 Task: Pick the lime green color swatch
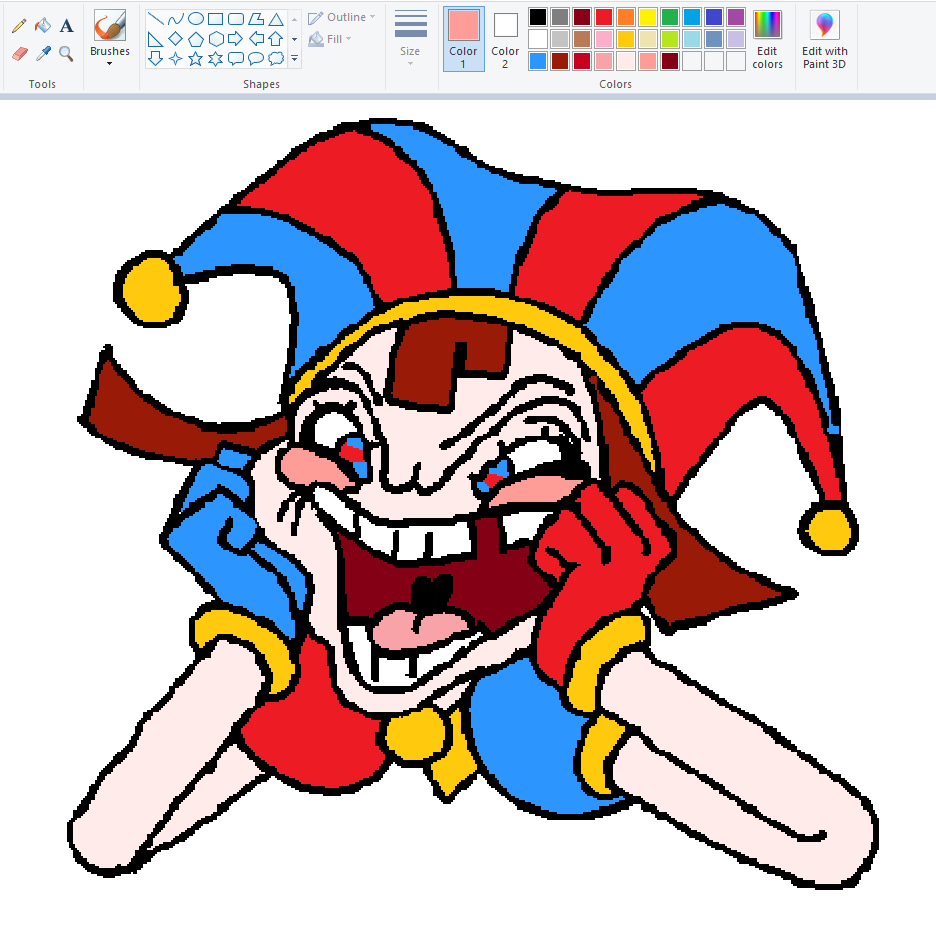(x=670, y=39)
